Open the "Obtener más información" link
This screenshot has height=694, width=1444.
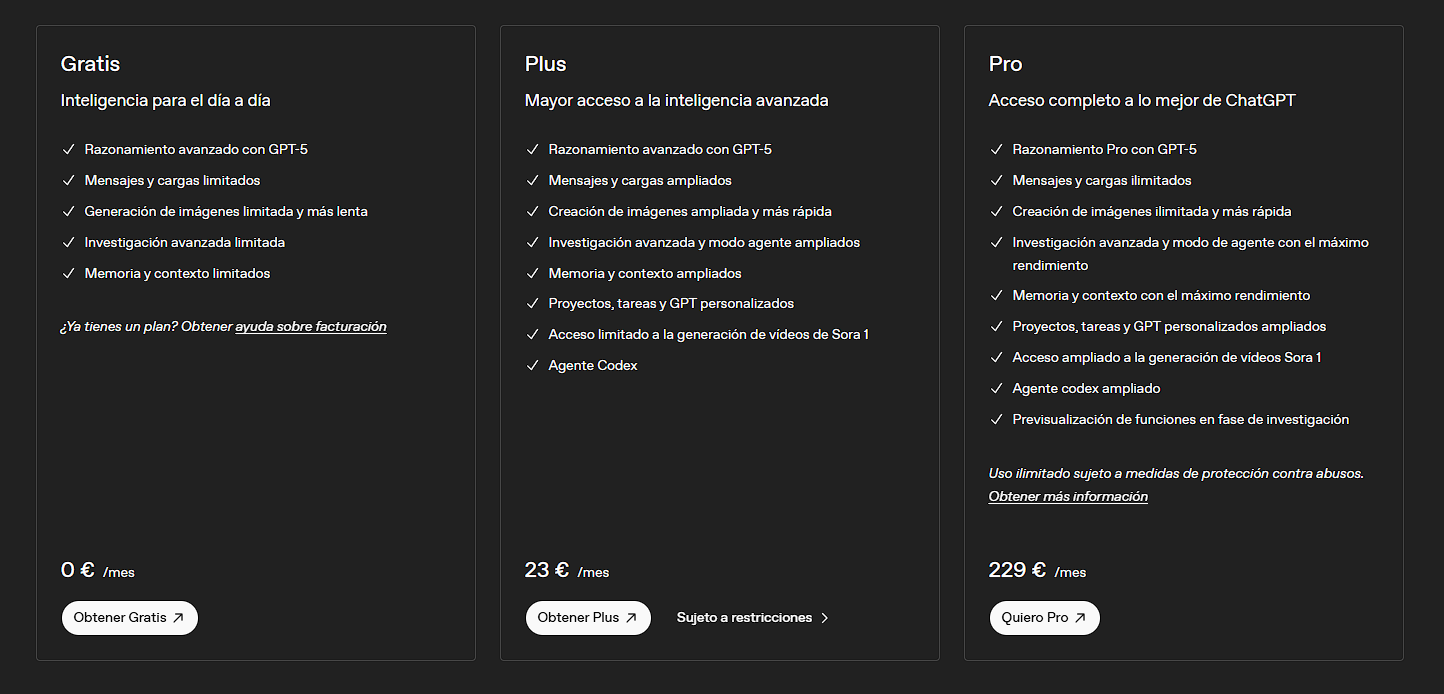tap(1067, 496)
